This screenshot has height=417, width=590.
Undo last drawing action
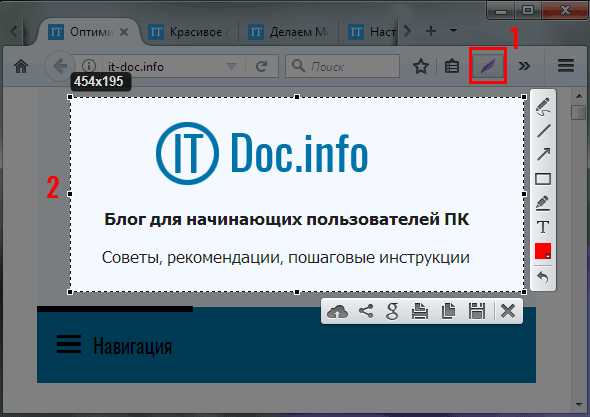click(x=543, y=278)
